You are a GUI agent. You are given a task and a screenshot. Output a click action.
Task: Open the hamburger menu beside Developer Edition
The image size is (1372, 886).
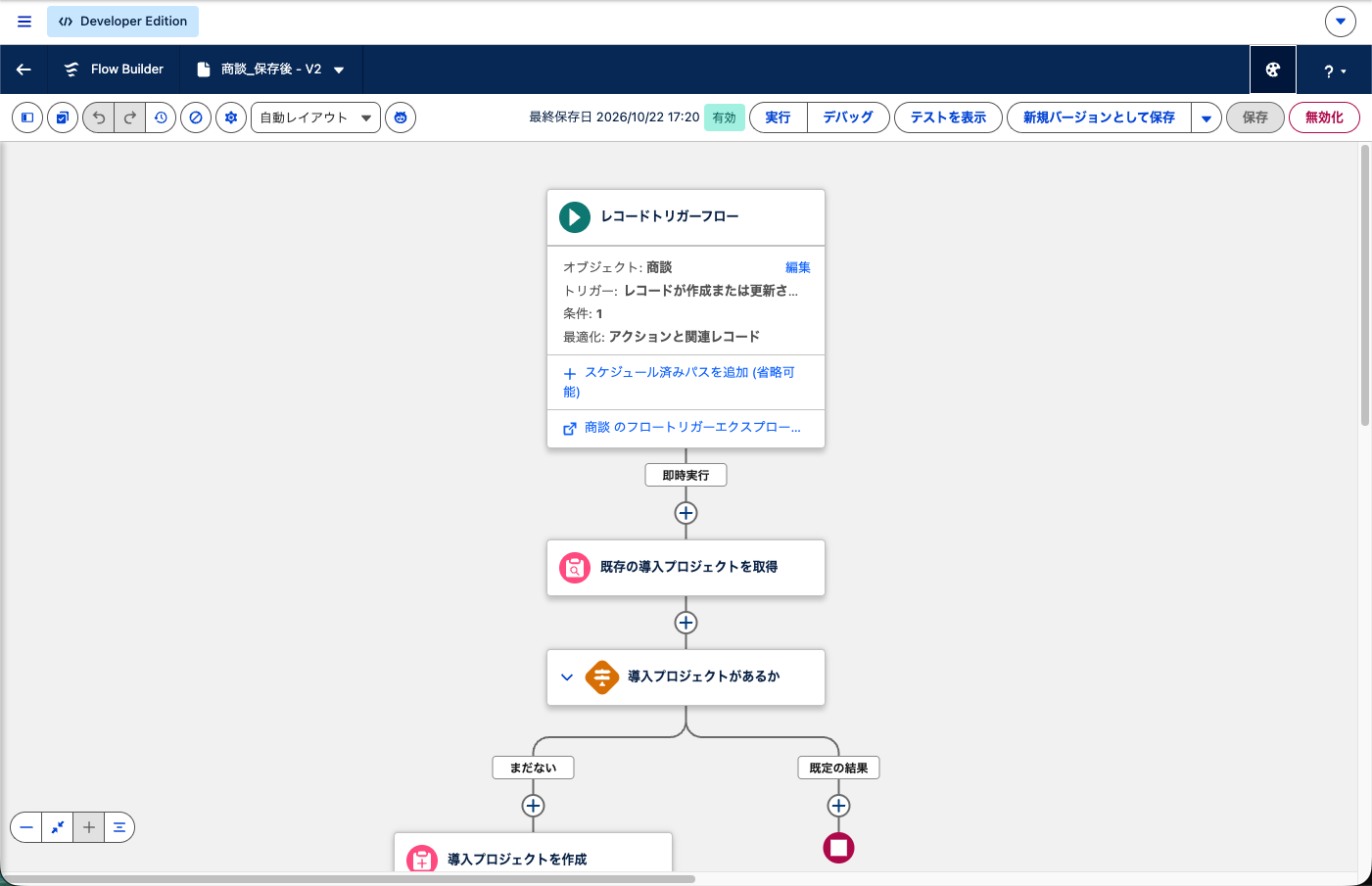pos(24,21)
